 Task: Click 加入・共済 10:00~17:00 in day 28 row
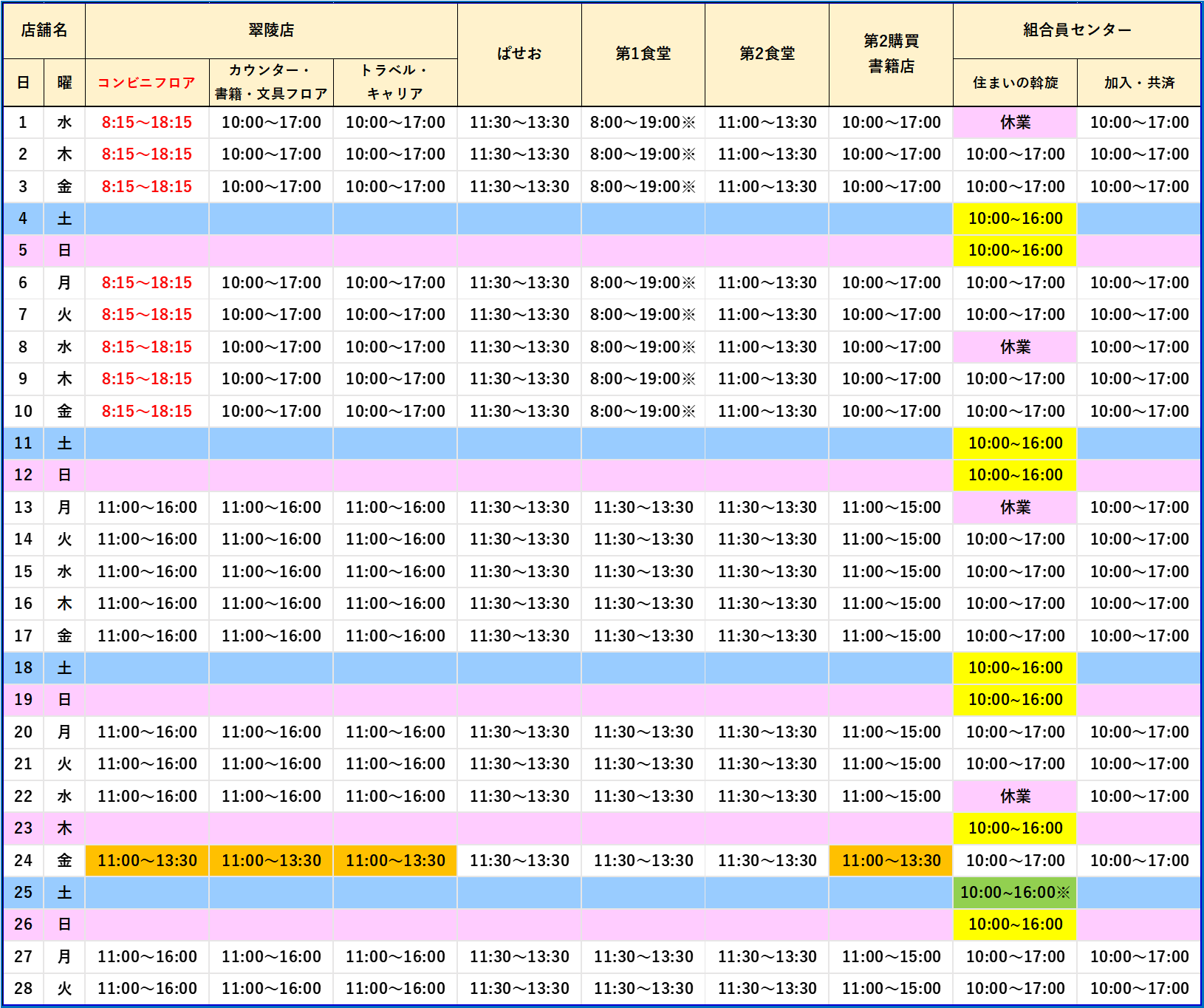1139,989
